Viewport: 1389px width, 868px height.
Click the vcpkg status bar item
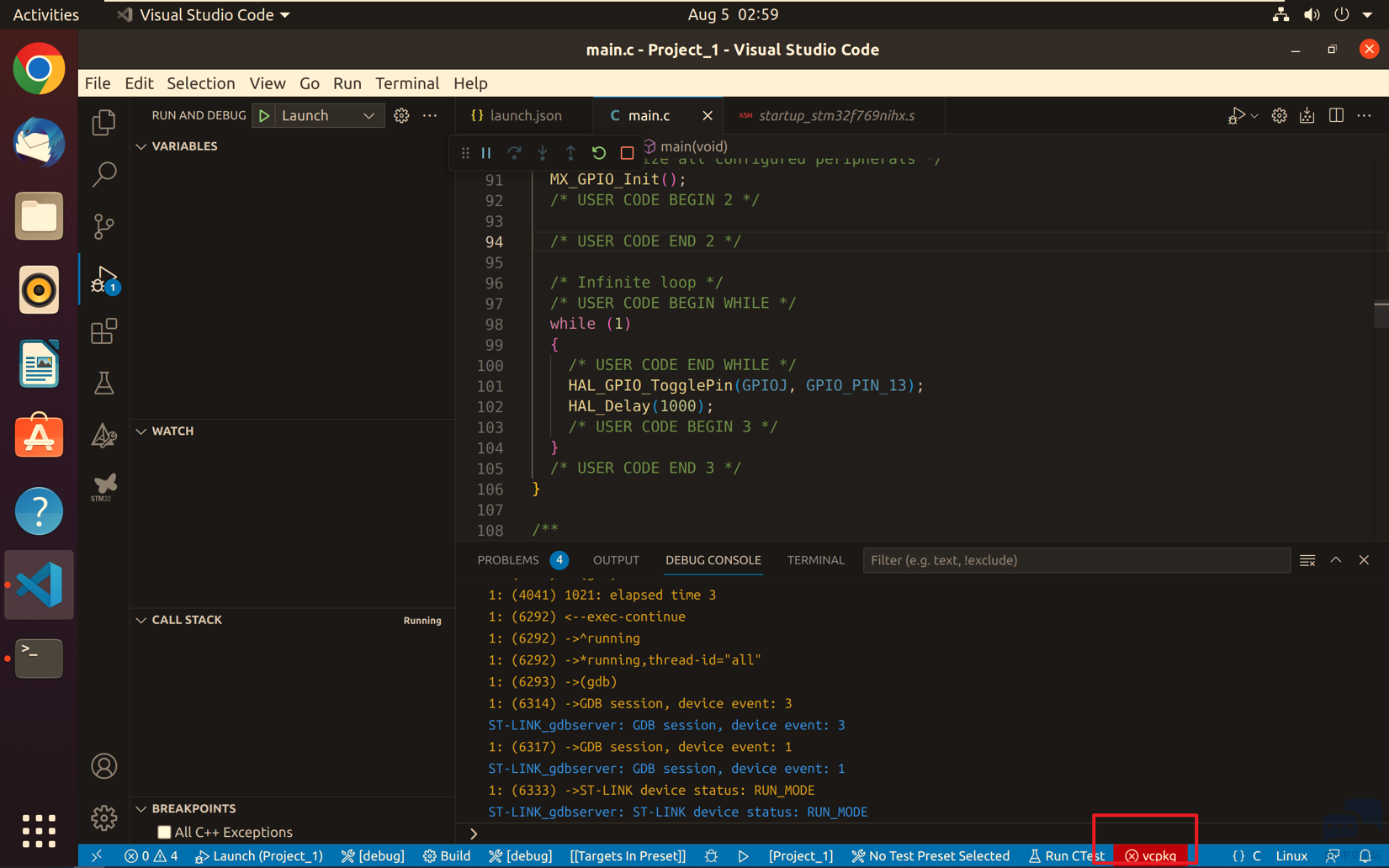coord(1151,856)
